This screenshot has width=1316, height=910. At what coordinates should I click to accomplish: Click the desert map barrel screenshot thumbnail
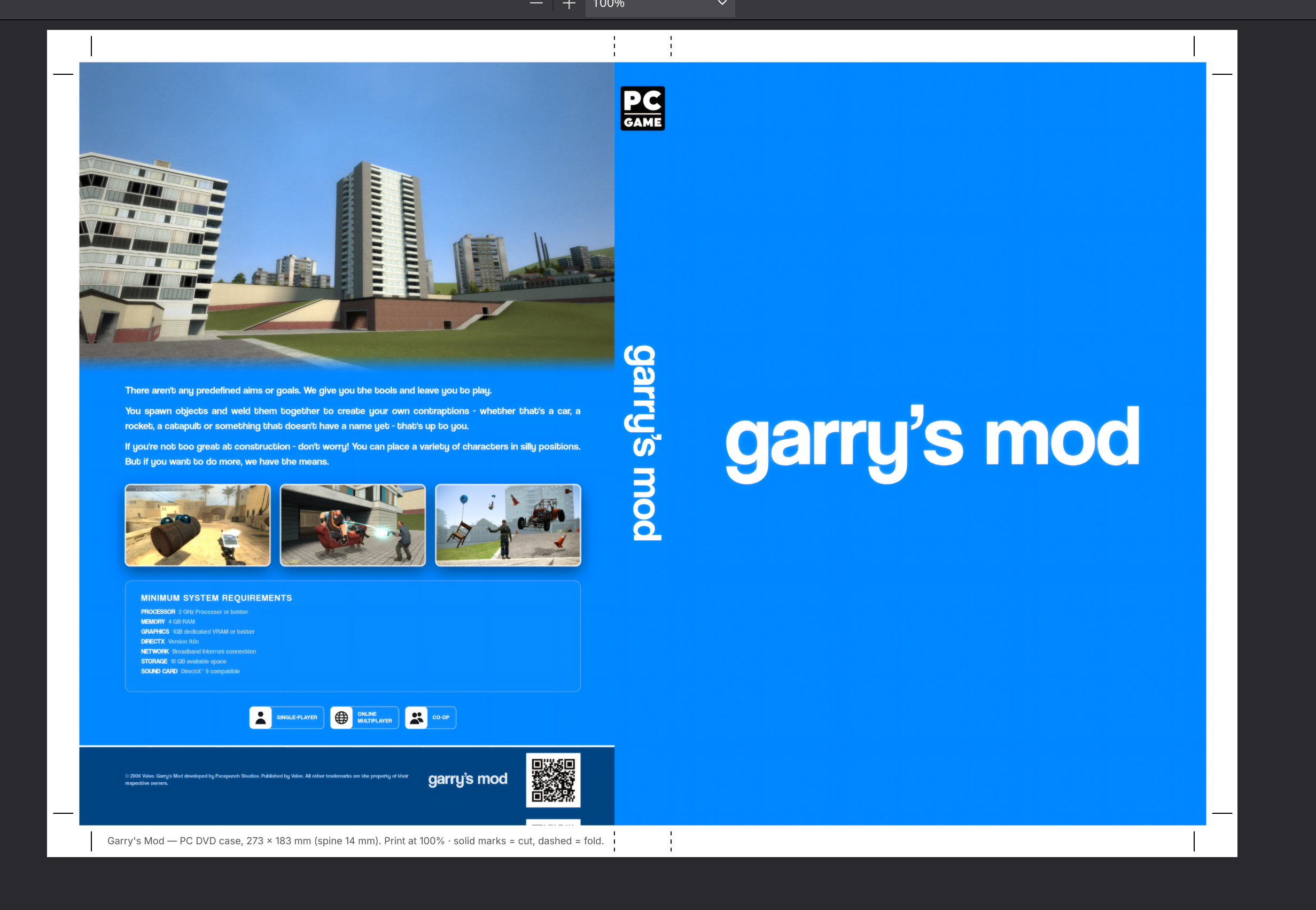point(198,525)
